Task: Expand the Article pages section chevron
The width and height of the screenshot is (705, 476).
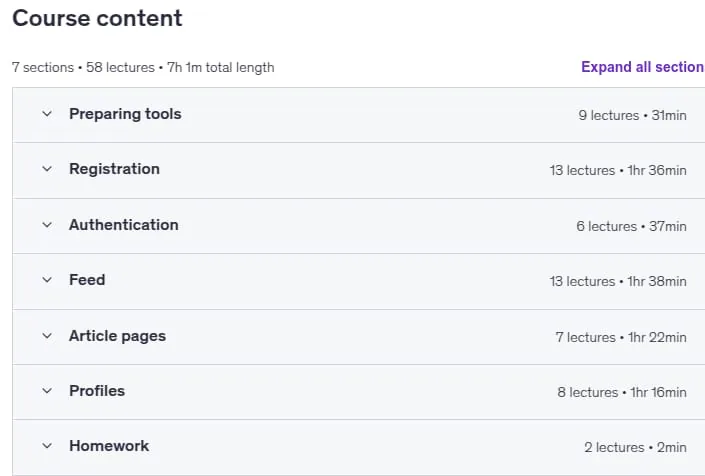Action: point(47,336)
